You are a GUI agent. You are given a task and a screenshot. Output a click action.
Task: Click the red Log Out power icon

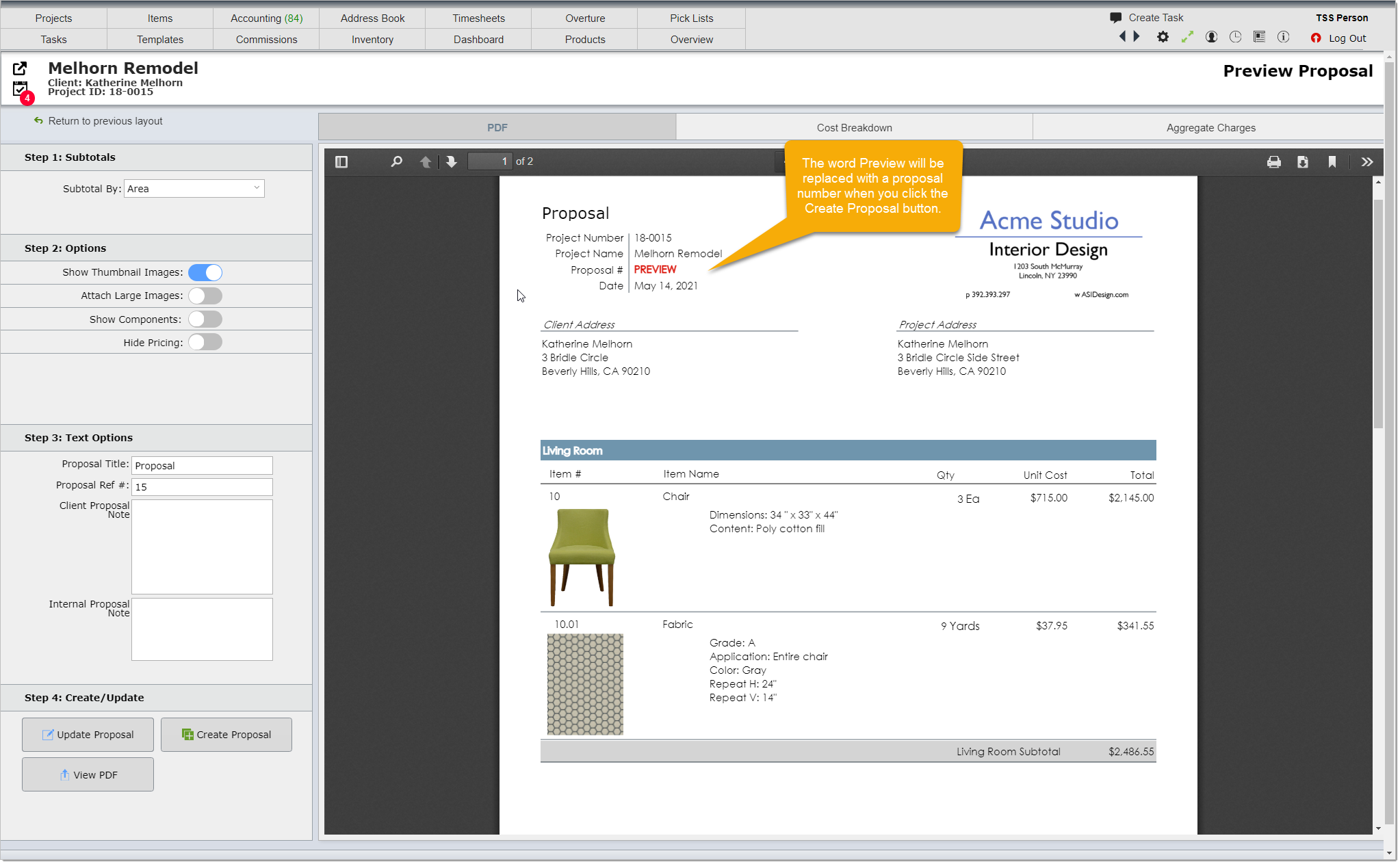pos(1316,38)
